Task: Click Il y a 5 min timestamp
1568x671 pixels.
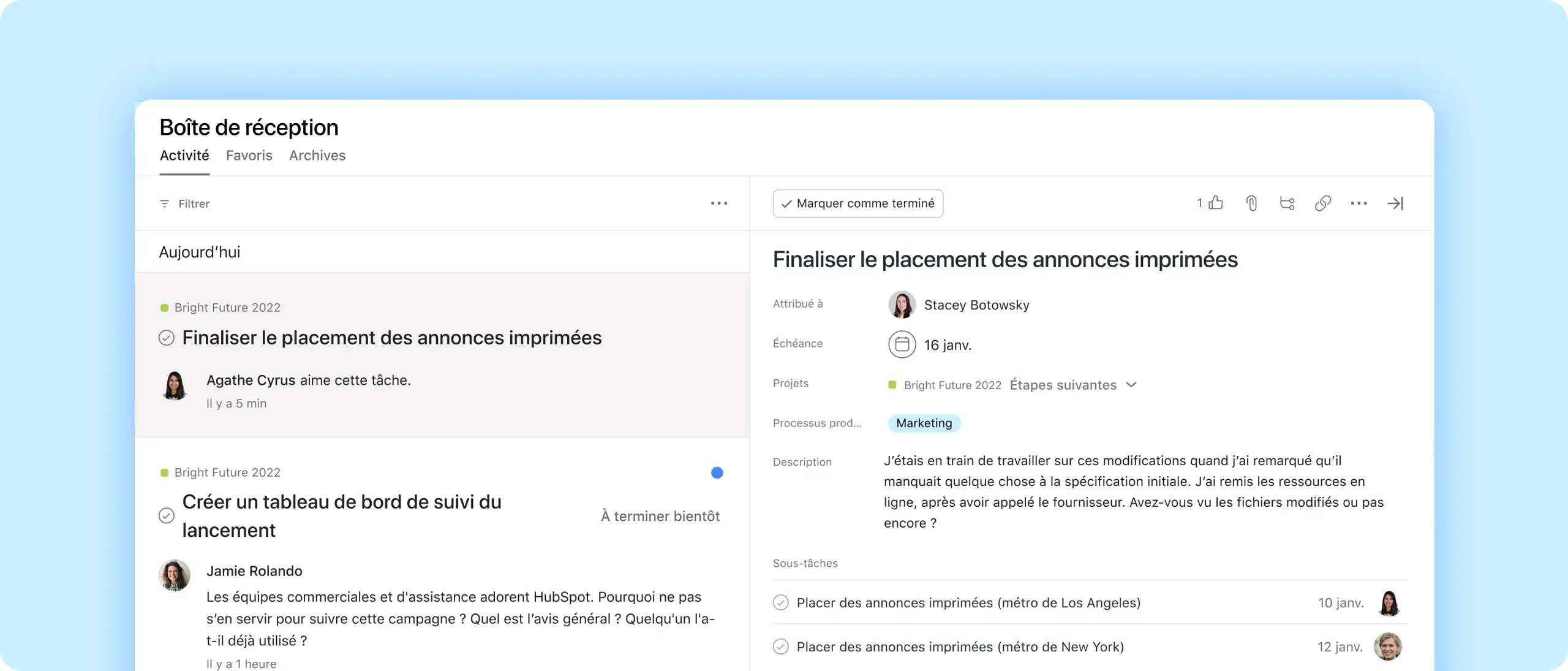Action: click(x=236, y=403)
